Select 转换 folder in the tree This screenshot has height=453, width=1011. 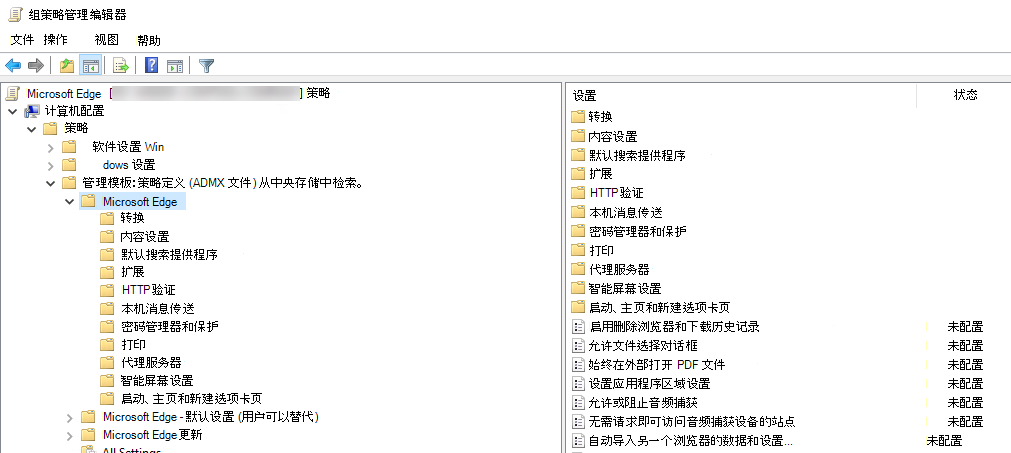(132, 218)
